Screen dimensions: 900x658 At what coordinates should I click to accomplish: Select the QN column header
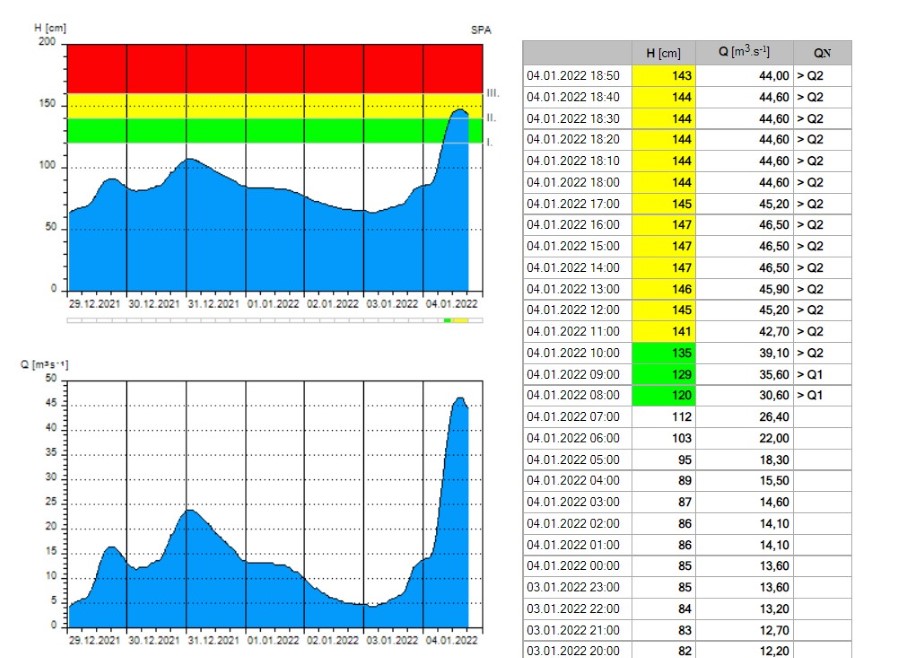click(x=821, y=53)
